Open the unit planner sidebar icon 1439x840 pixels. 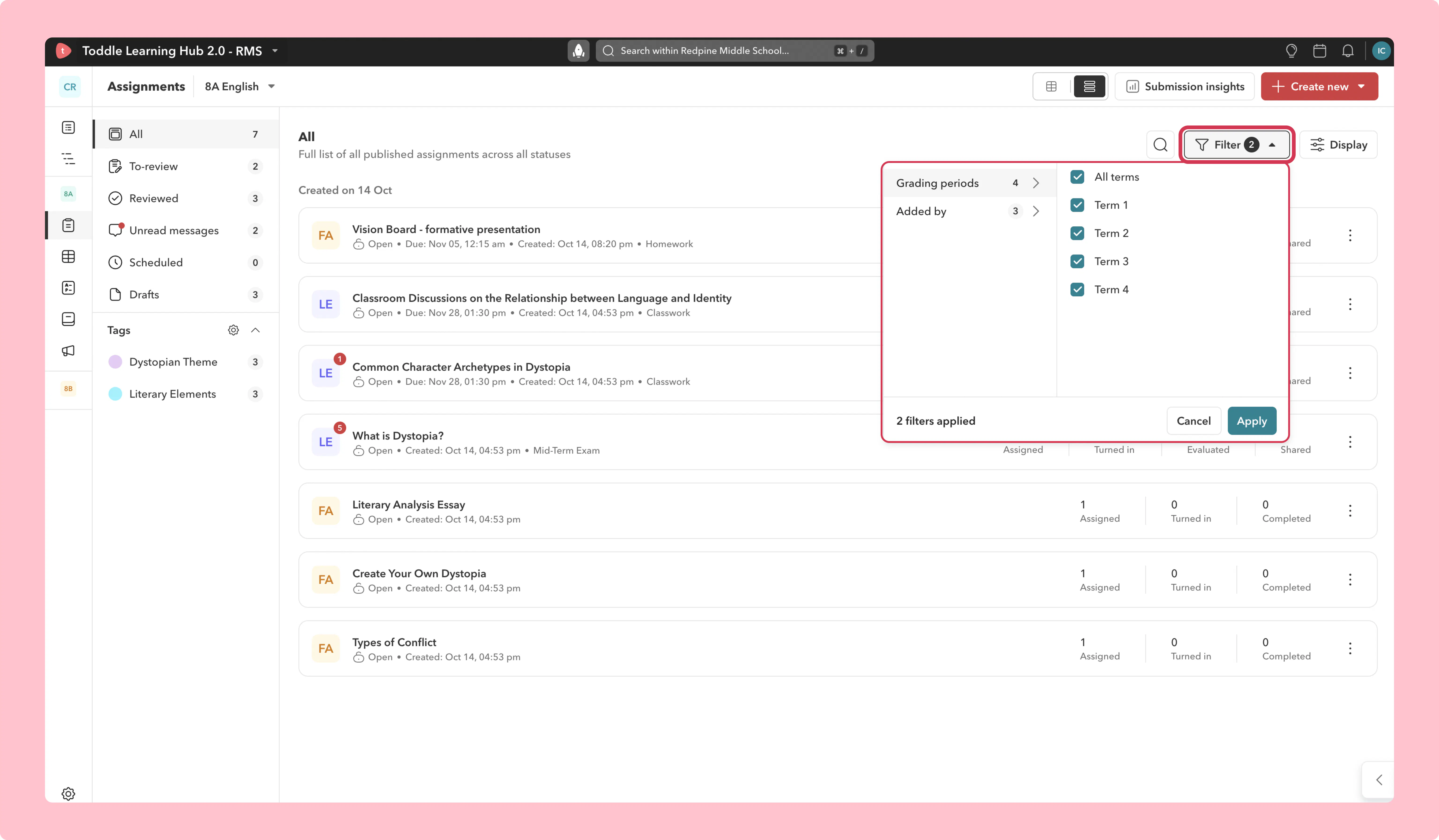pos(69,159)
